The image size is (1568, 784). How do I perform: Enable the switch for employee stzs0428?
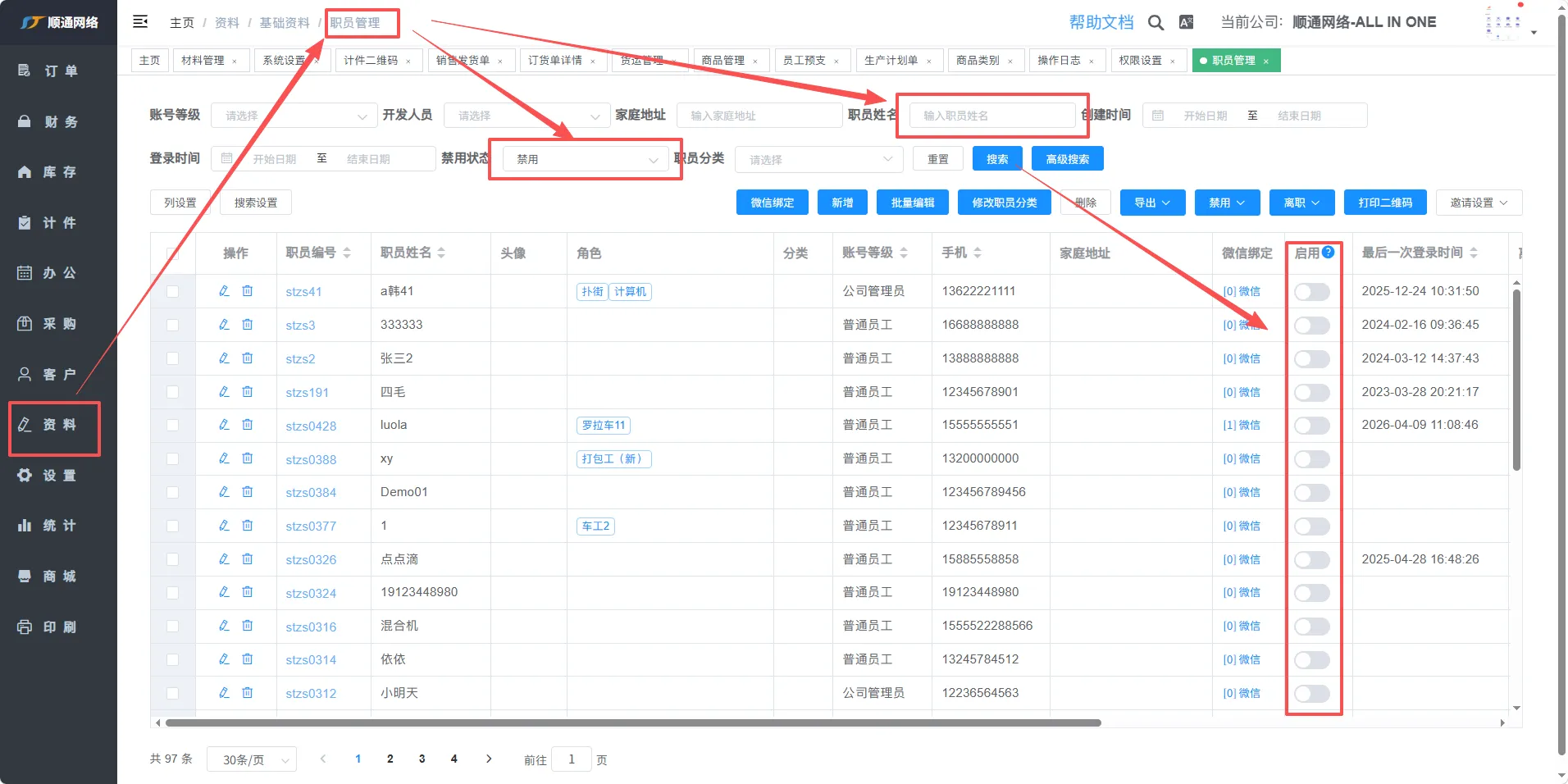click(1311, 426)
